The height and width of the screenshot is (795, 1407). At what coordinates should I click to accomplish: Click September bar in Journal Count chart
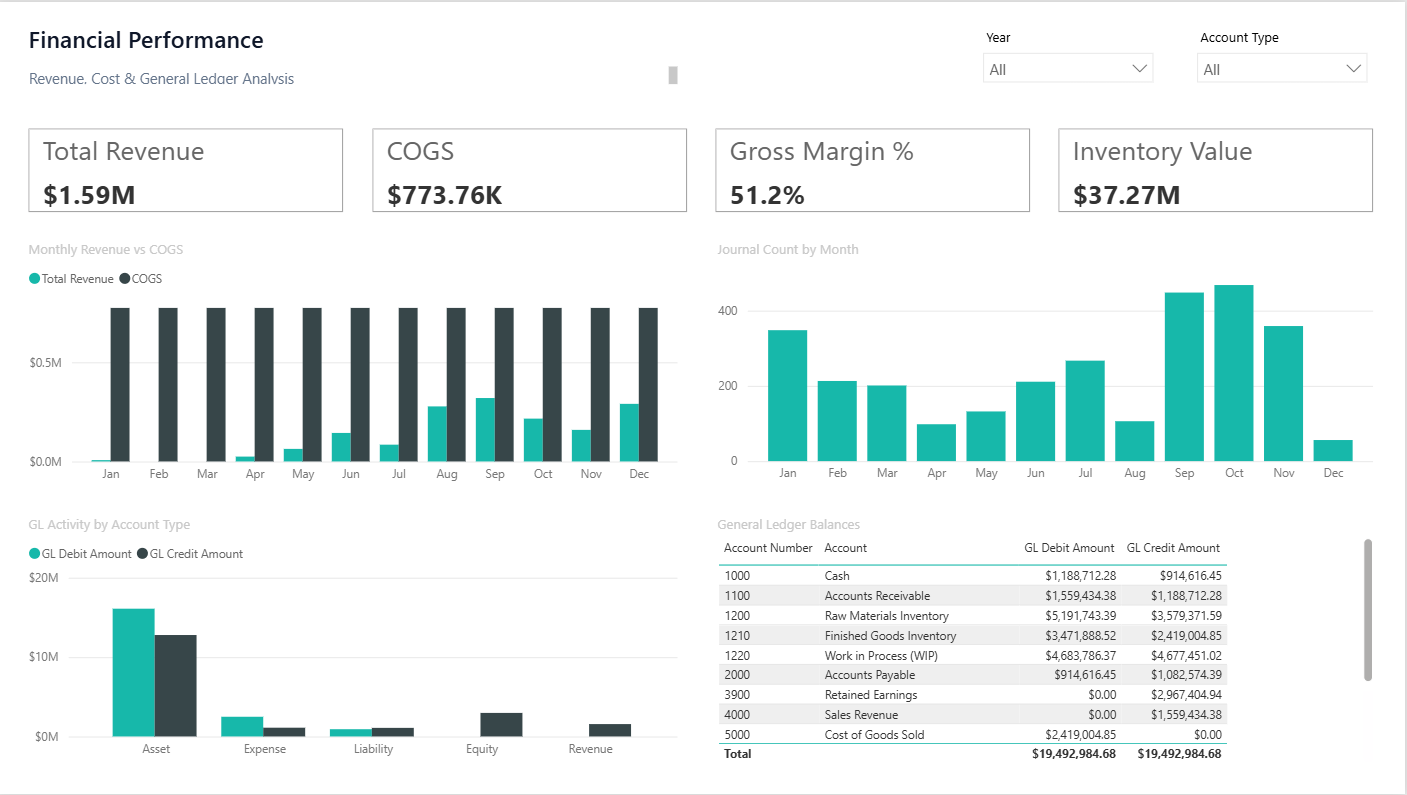pos(1185,377)
